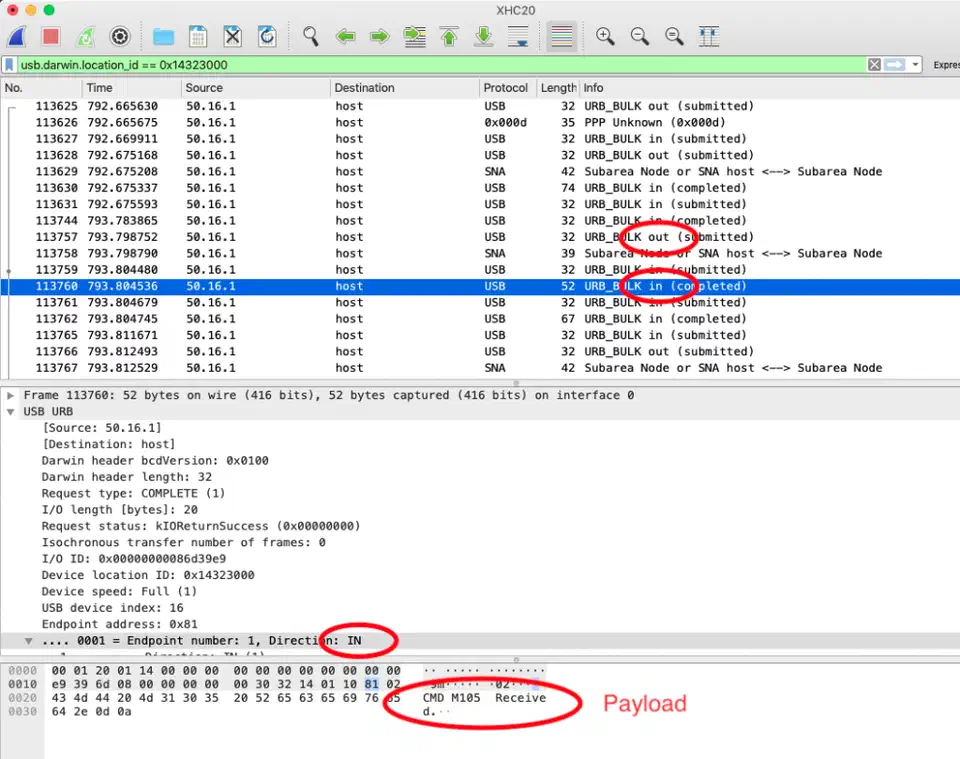960x759 pixels.
Task: Open a saved capture file
Action: (x=163, y=37)
